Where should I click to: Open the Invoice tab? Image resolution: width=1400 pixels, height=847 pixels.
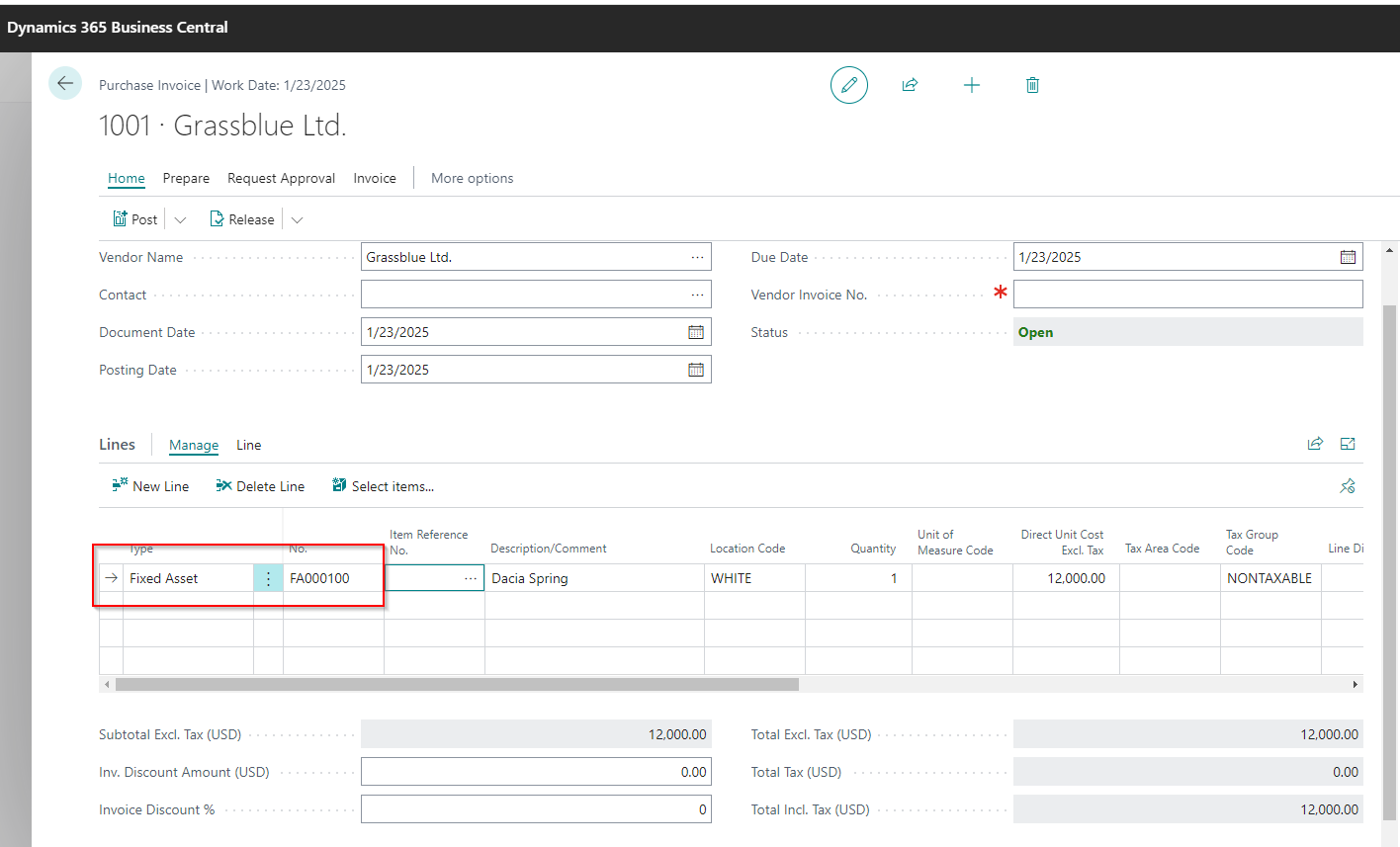point(375,178)
